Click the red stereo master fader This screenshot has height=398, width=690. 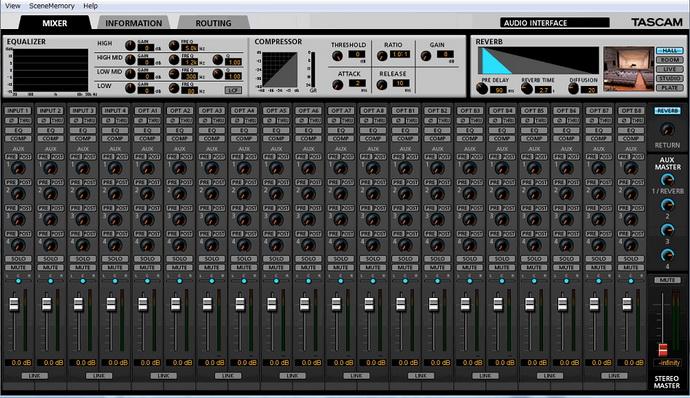(x=662, y=350)
